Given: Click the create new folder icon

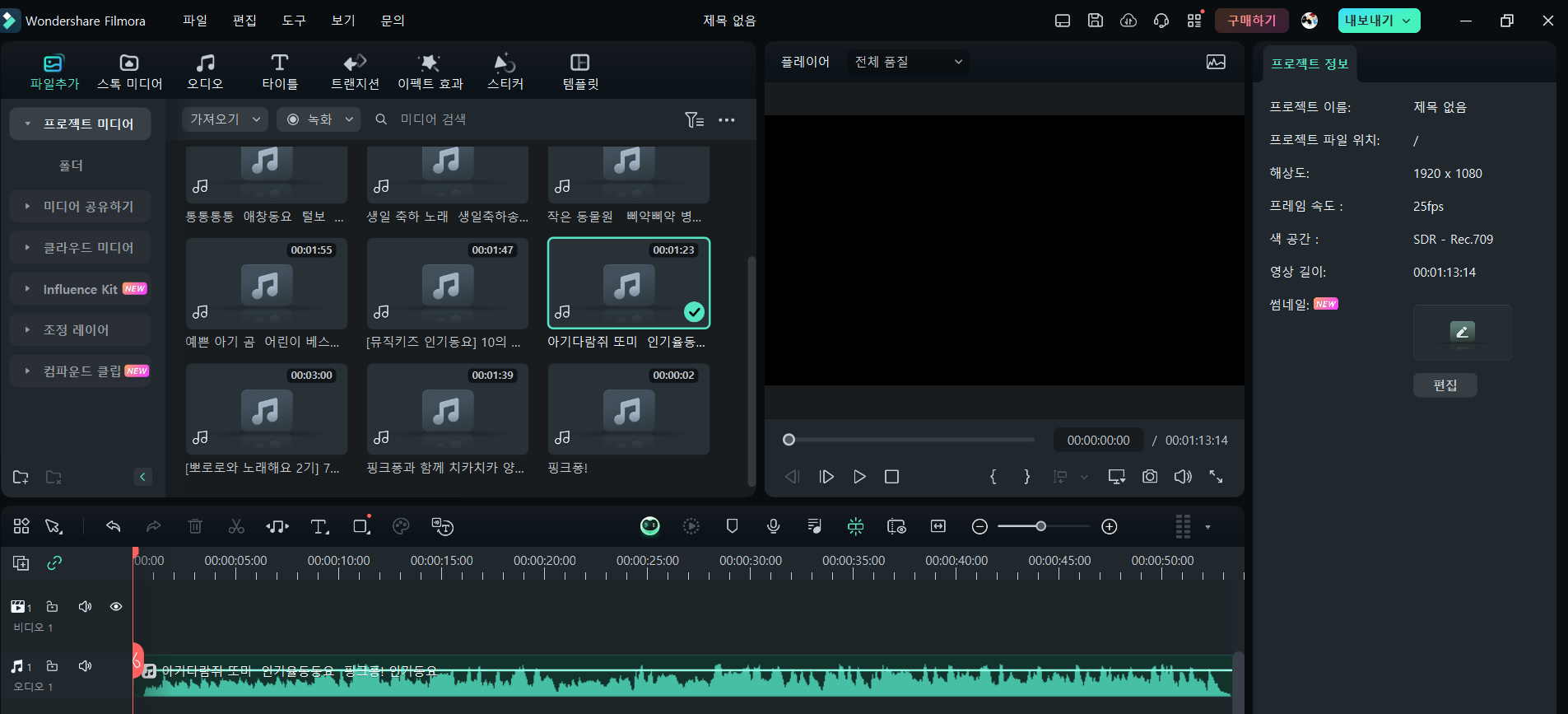Looking at the screenshot, I should (x=21, y=477).
